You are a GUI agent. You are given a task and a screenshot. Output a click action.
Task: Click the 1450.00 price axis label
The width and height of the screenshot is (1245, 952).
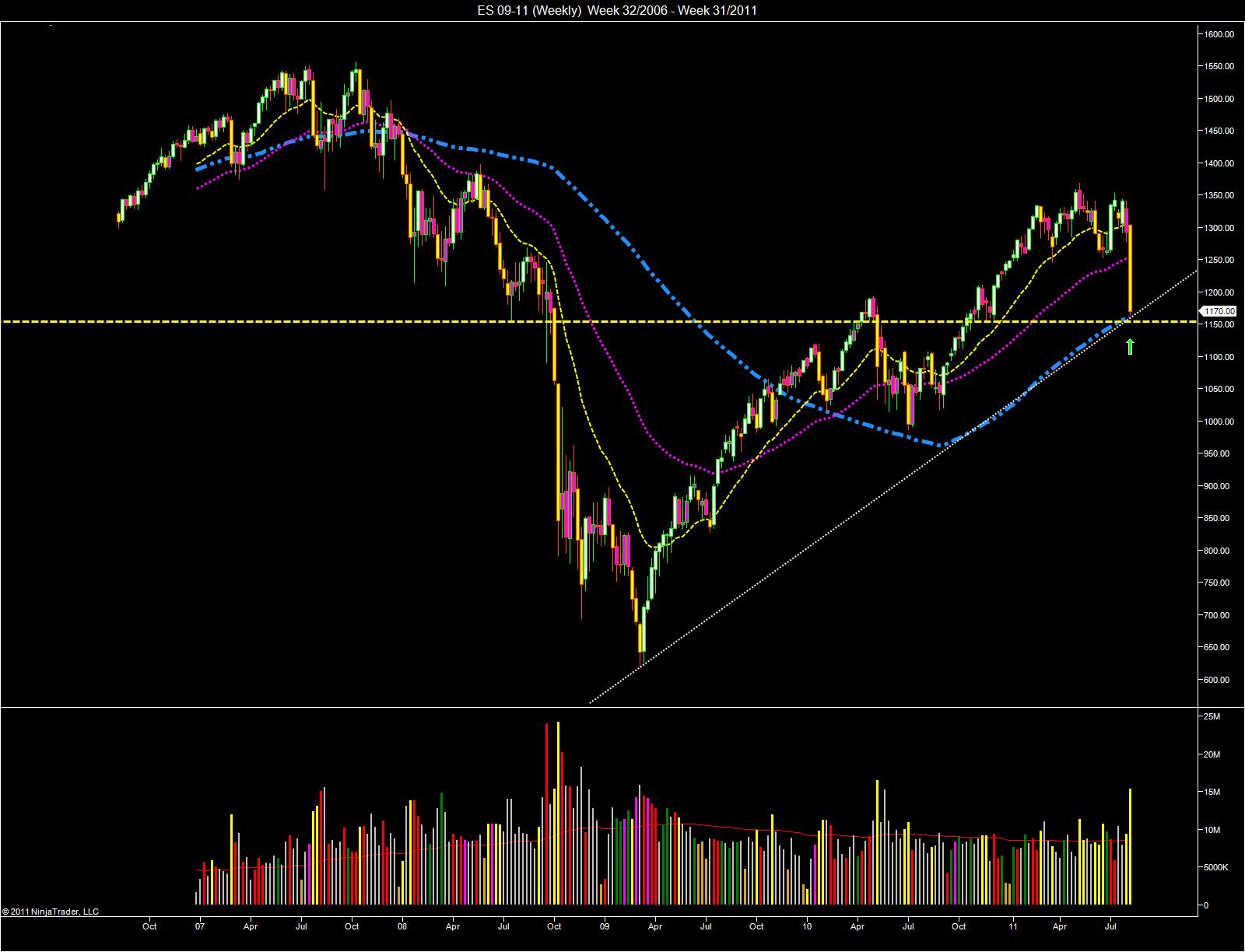[x=1219, y=131]
